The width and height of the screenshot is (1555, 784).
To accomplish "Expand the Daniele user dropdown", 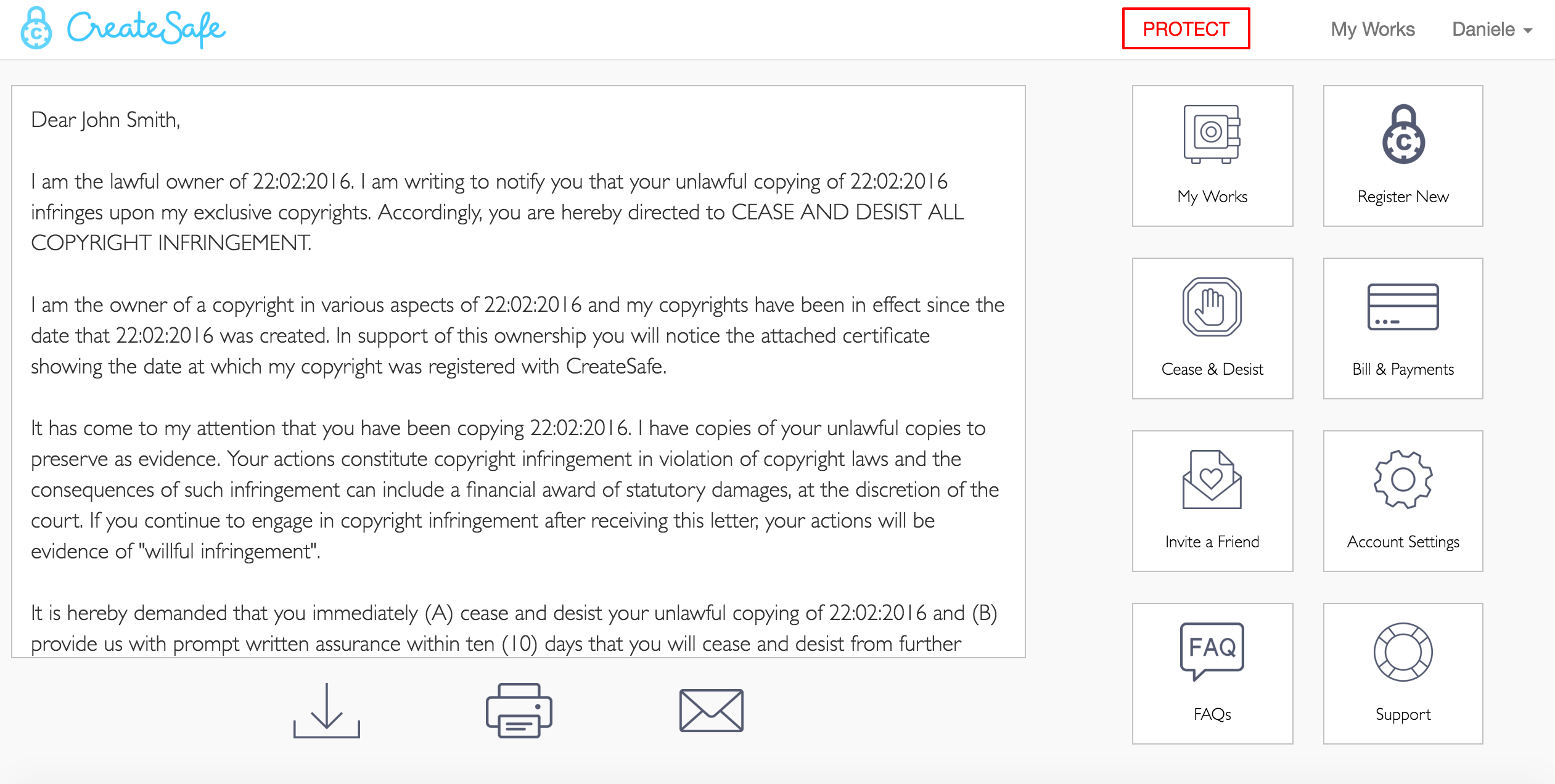I will [1492, 29].
